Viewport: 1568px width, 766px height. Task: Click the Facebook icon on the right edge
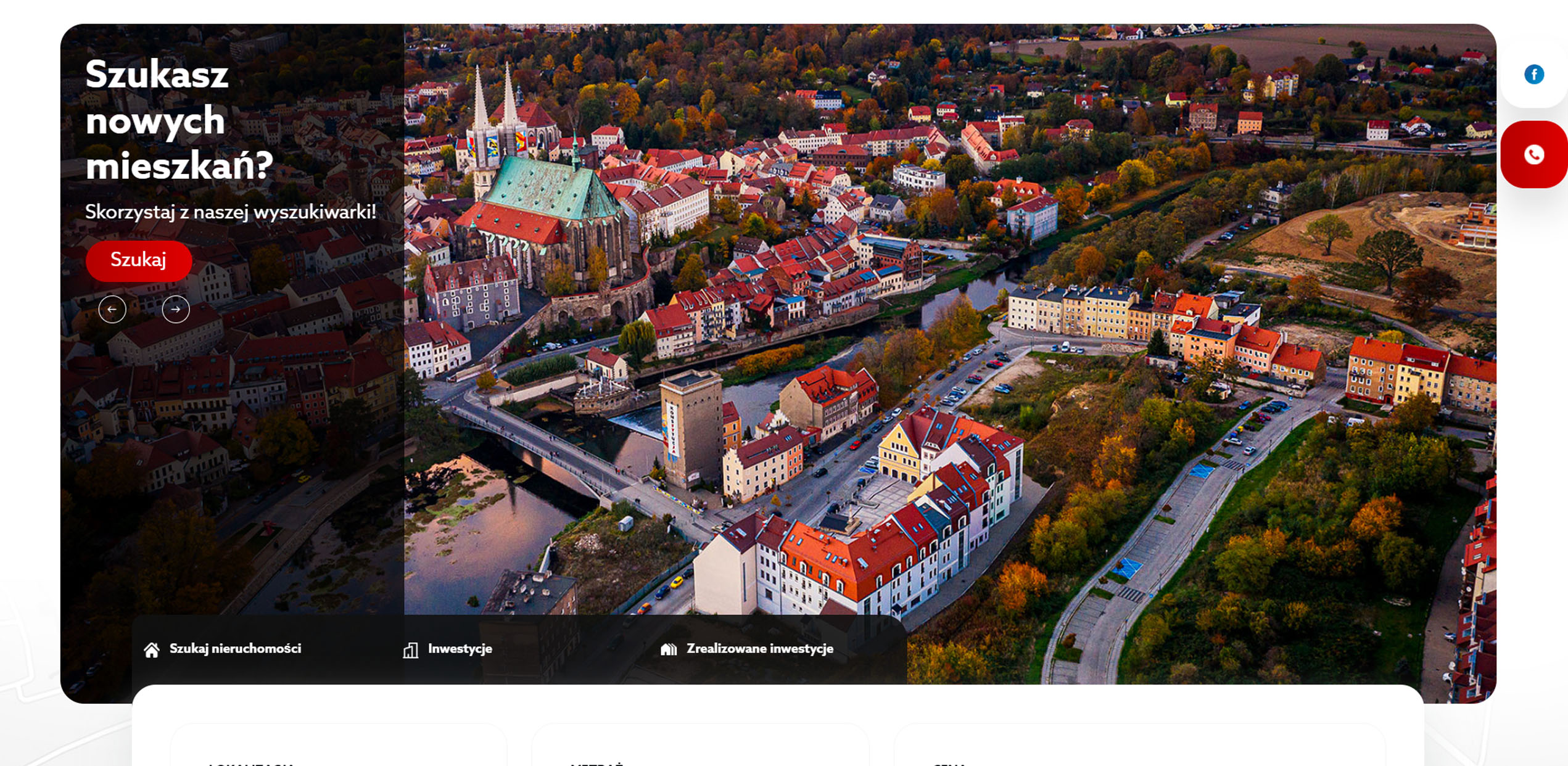1534,74
